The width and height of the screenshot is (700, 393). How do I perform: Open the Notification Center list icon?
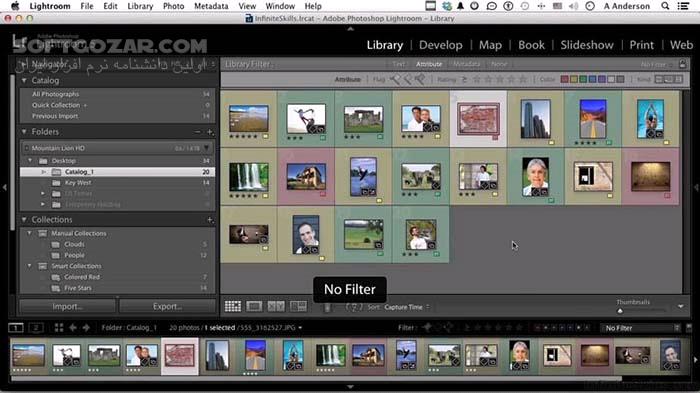[x=683, y=6]
